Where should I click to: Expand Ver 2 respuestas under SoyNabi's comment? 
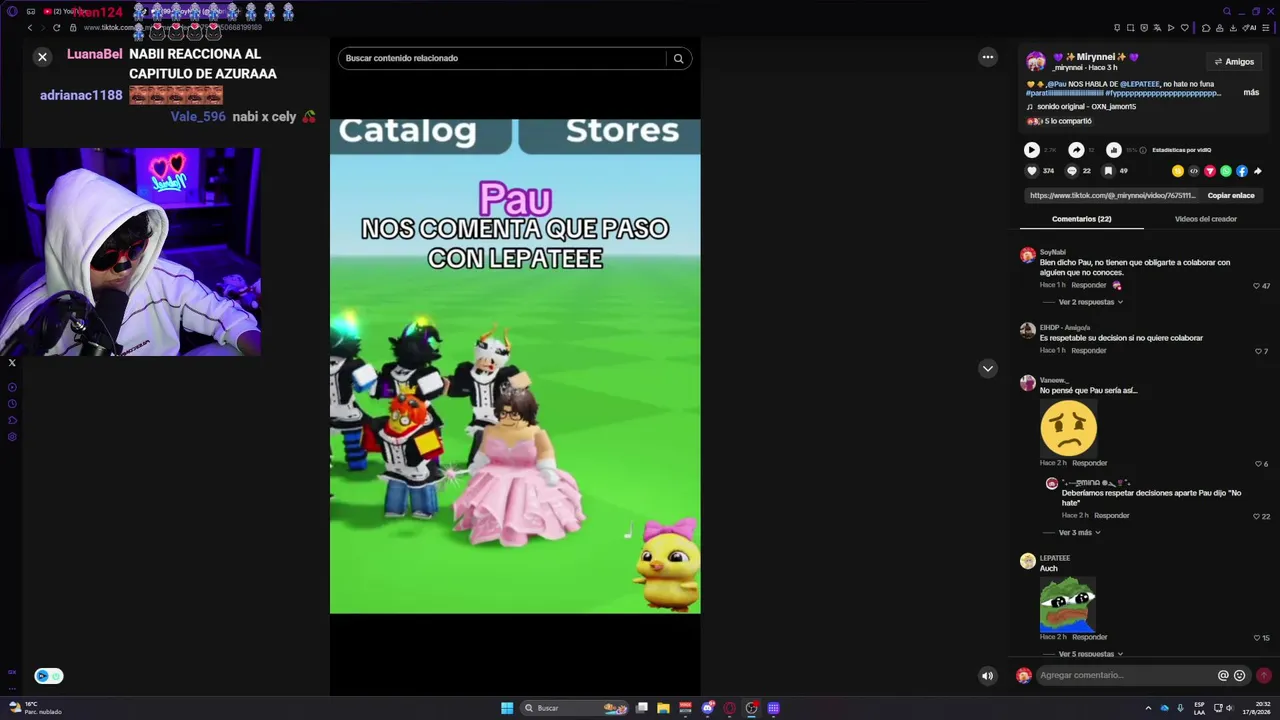point(1090,302)
